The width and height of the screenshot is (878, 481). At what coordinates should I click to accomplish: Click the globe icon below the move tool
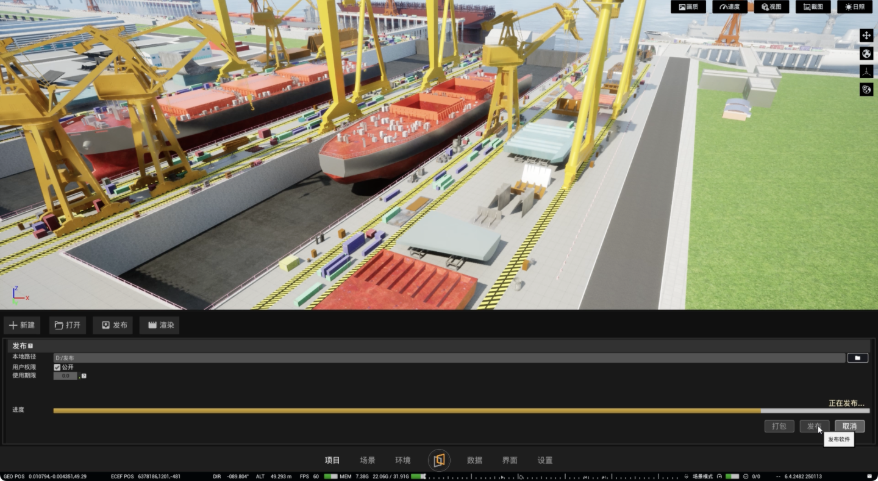coord(866,54)
